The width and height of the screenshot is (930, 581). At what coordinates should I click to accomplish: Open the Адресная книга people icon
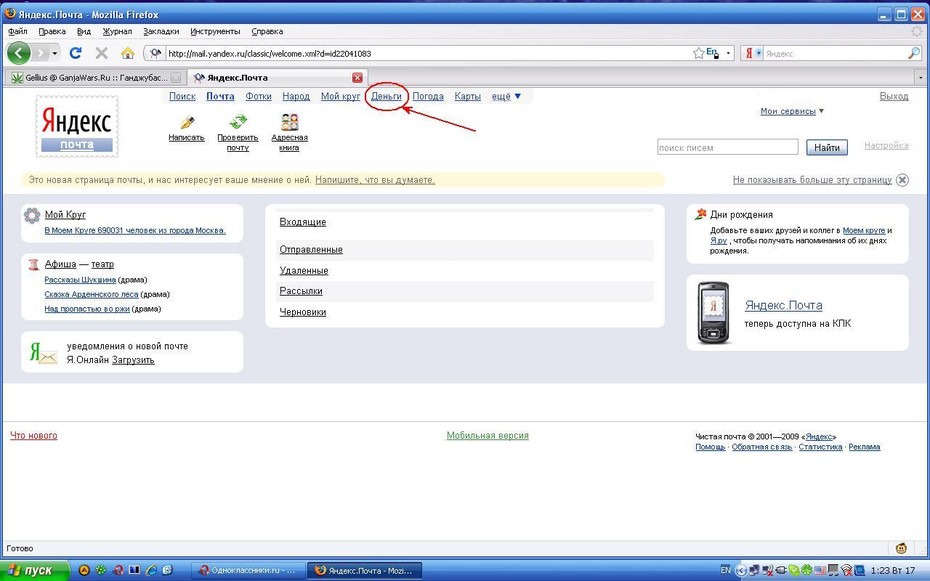point(289,122)
